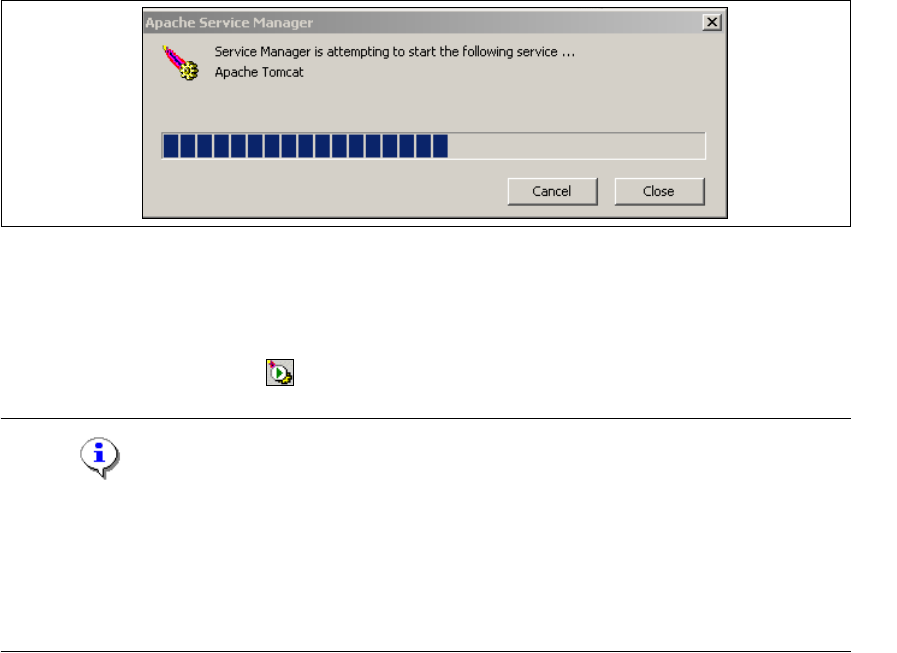This screenshot has width=897, height=653.
Task: Click the first blue block of the progress bar
Action: click(x=171, y=146)
